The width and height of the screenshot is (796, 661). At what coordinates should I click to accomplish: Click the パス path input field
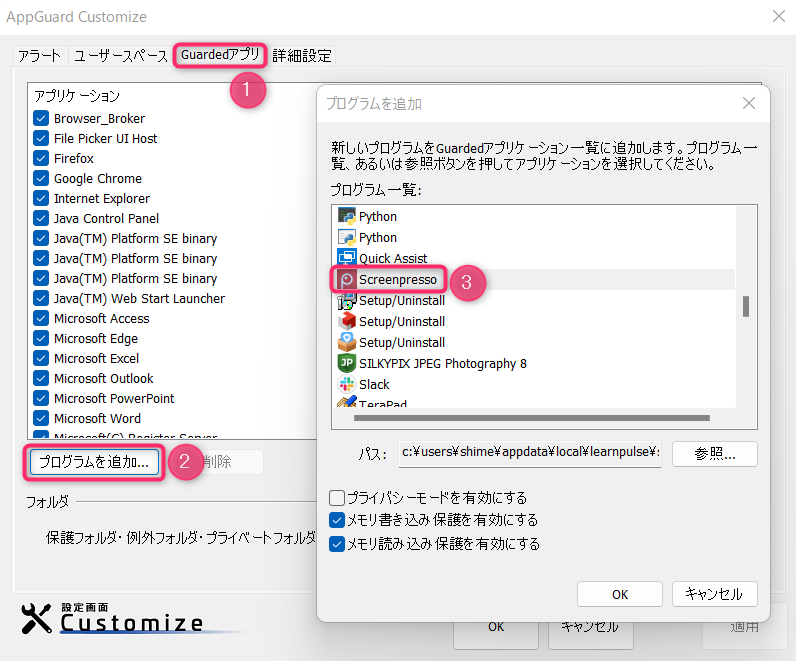pyautogui.click(x=530, y=453)
